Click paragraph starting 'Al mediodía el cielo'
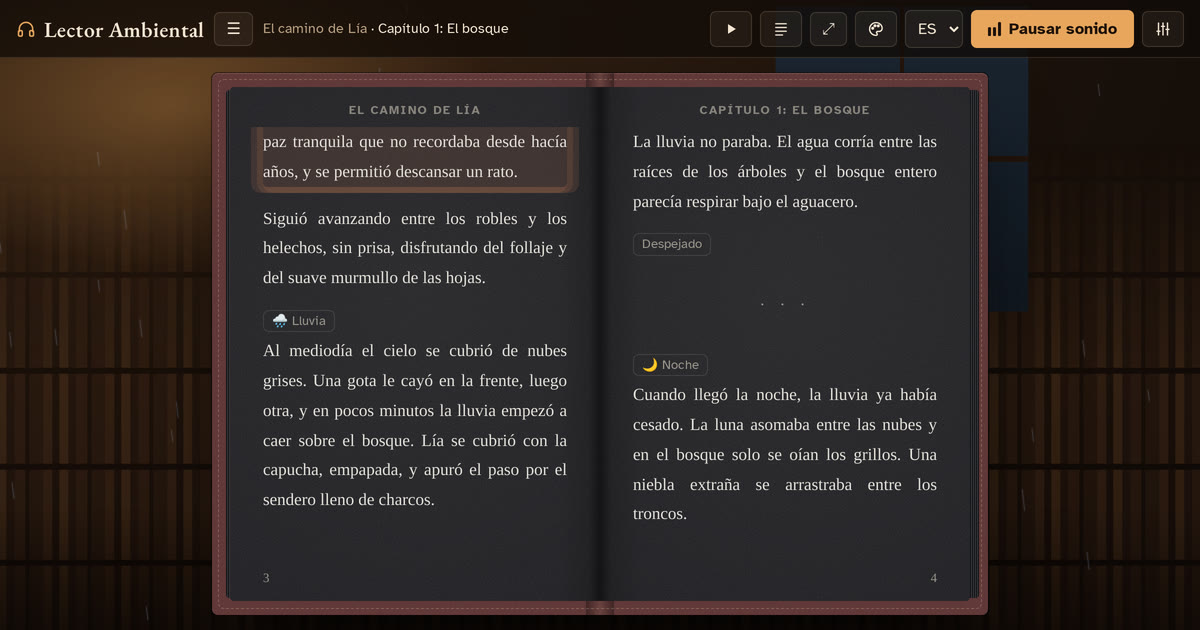This screenshot has height=630, width=1200. pos(415,425)
